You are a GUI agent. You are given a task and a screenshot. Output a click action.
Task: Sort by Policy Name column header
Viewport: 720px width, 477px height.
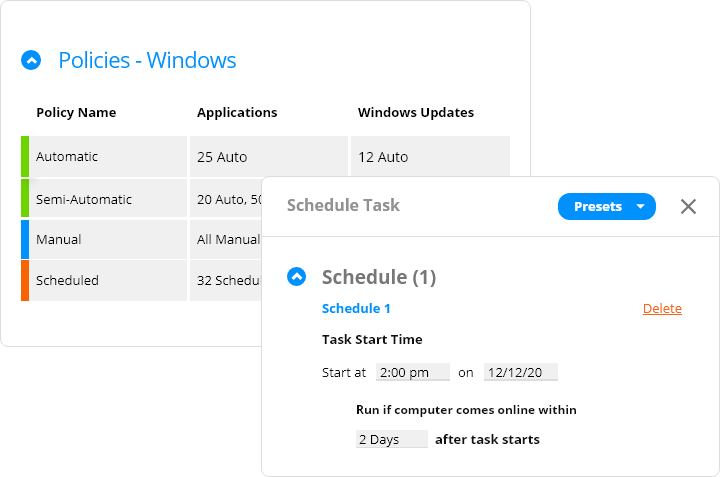click(76, 112)
